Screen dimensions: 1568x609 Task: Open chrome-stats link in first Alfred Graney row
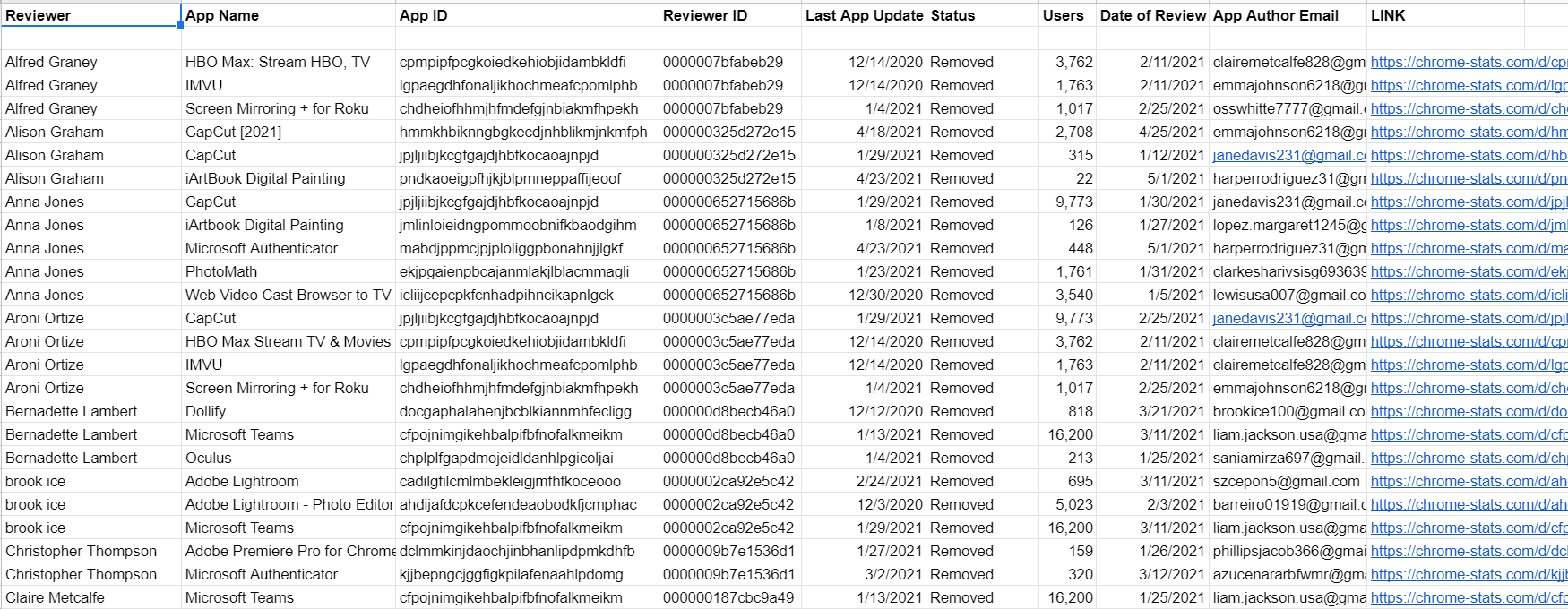point(1469,62)
